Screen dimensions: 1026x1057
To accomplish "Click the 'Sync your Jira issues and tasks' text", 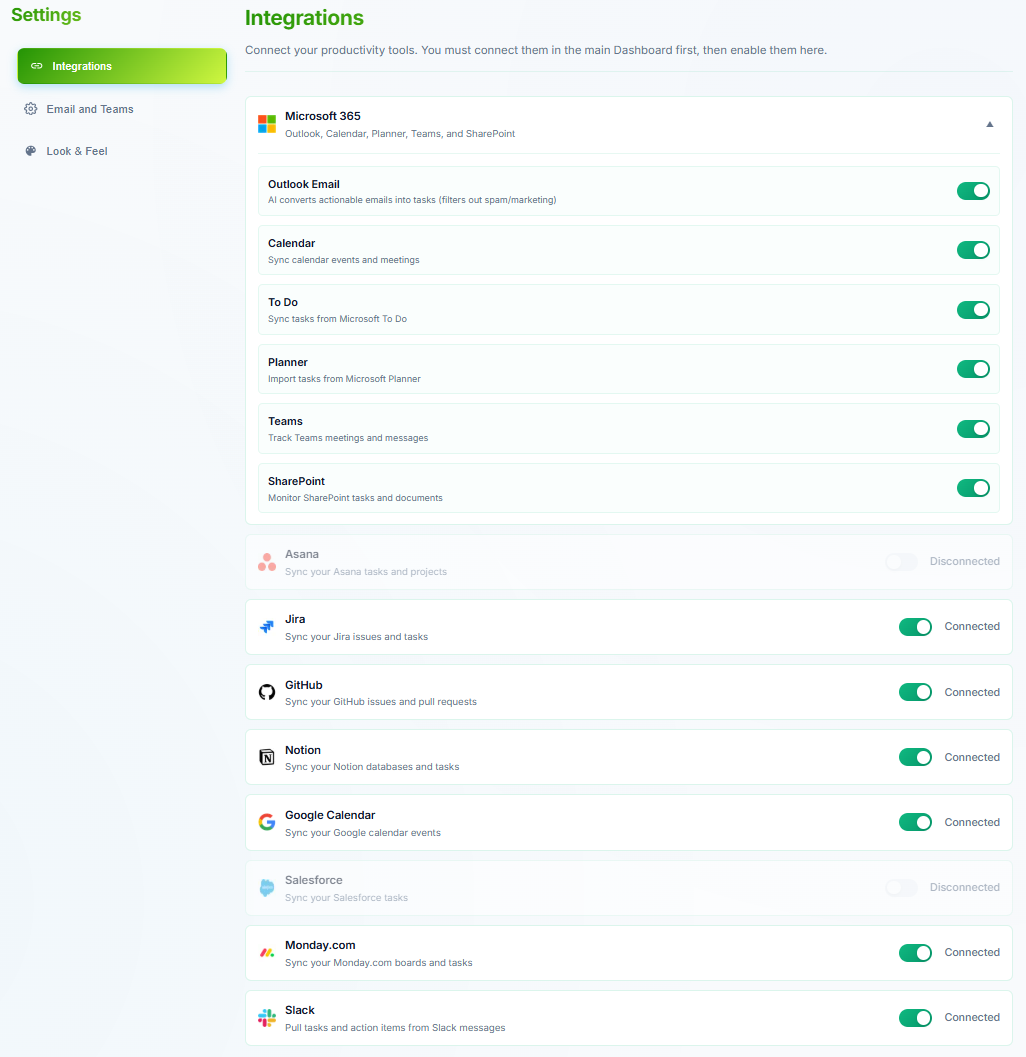I will [357, 637].
